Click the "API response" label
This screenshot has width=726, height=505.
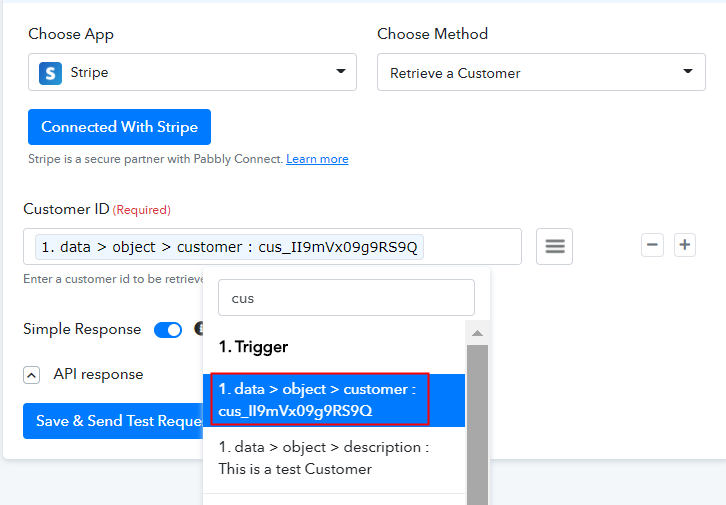click(98, 374)
